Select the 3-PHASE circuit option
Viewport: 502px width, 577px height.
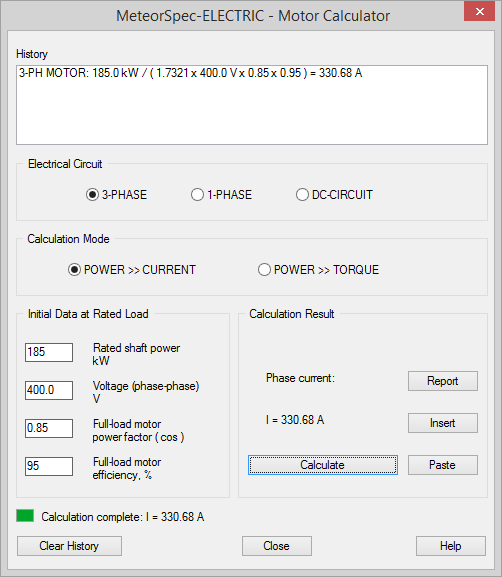point(116,195)
